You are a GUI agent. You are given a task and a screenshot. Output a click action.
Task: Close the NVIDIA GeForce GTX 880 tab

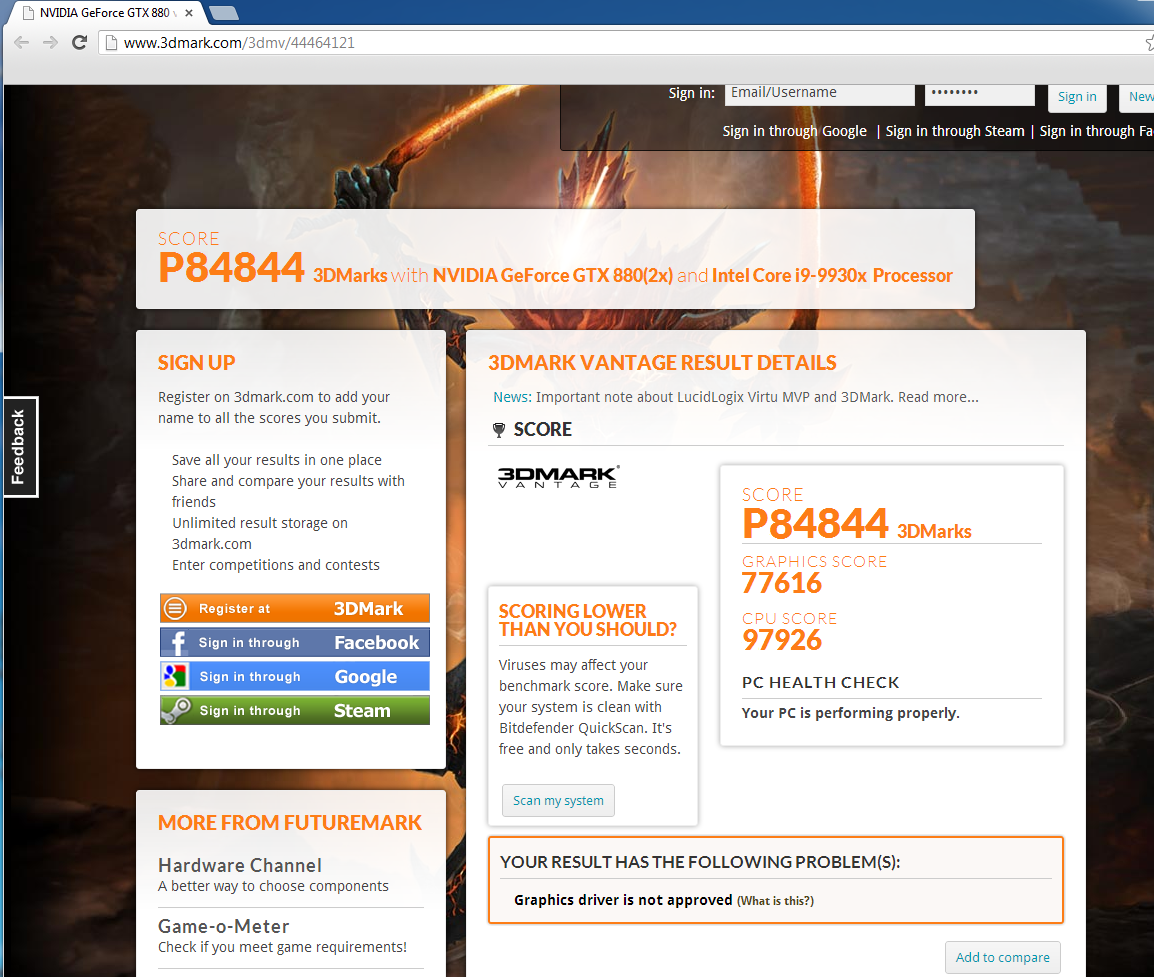(x=189, y=13)
